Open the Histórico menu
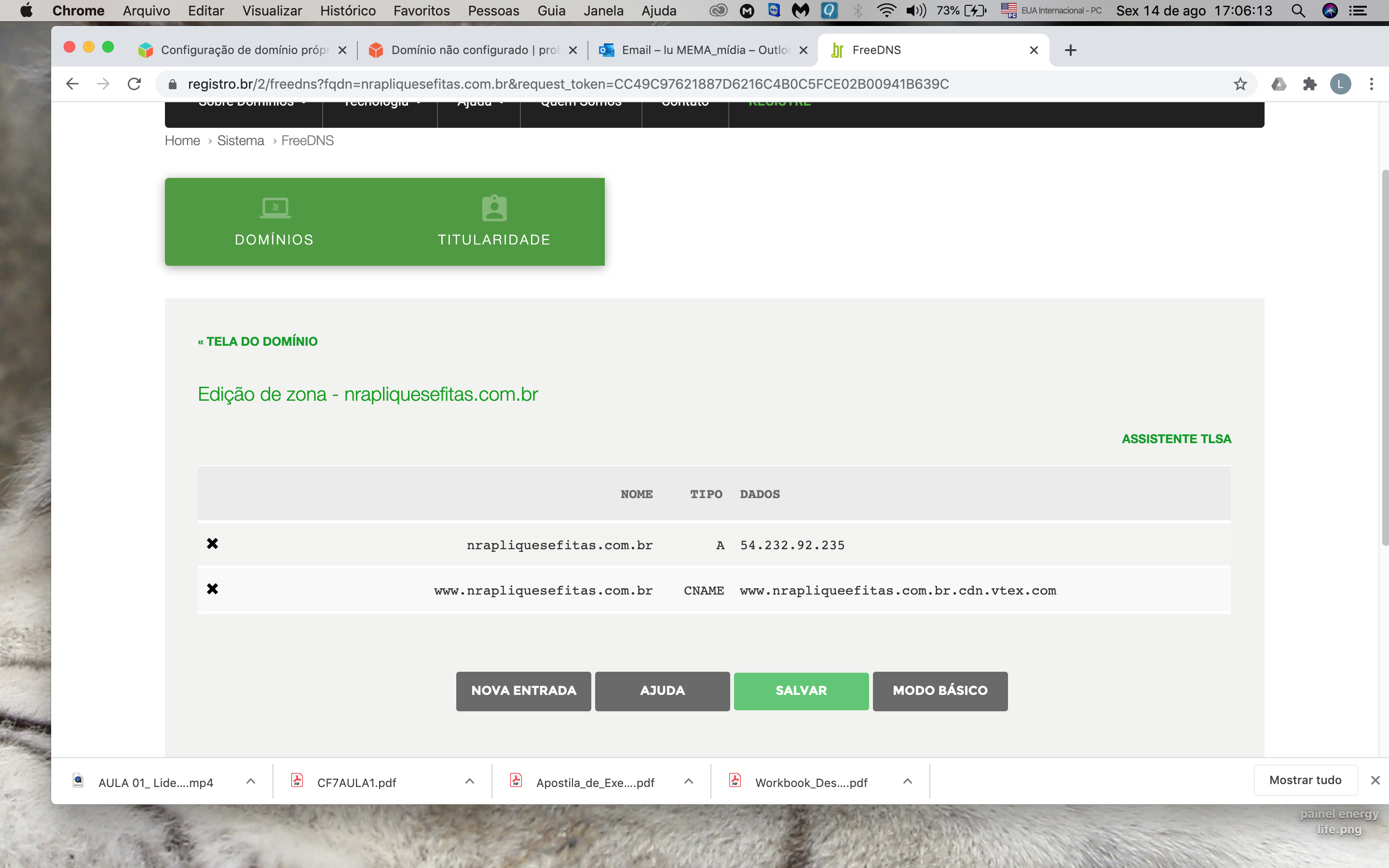 tap(347, 11)
